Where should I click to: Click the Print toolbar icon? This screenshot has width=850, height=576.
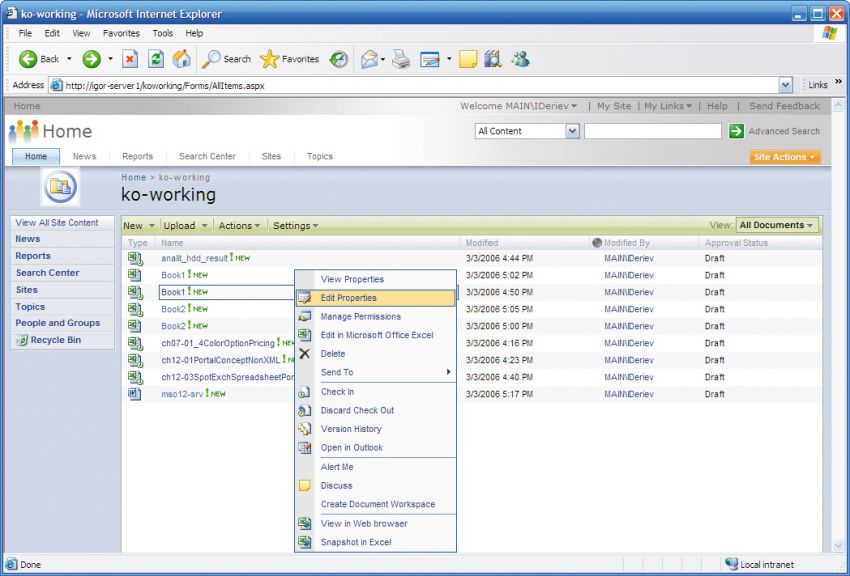pyautogui.click(x=401, y=59)
